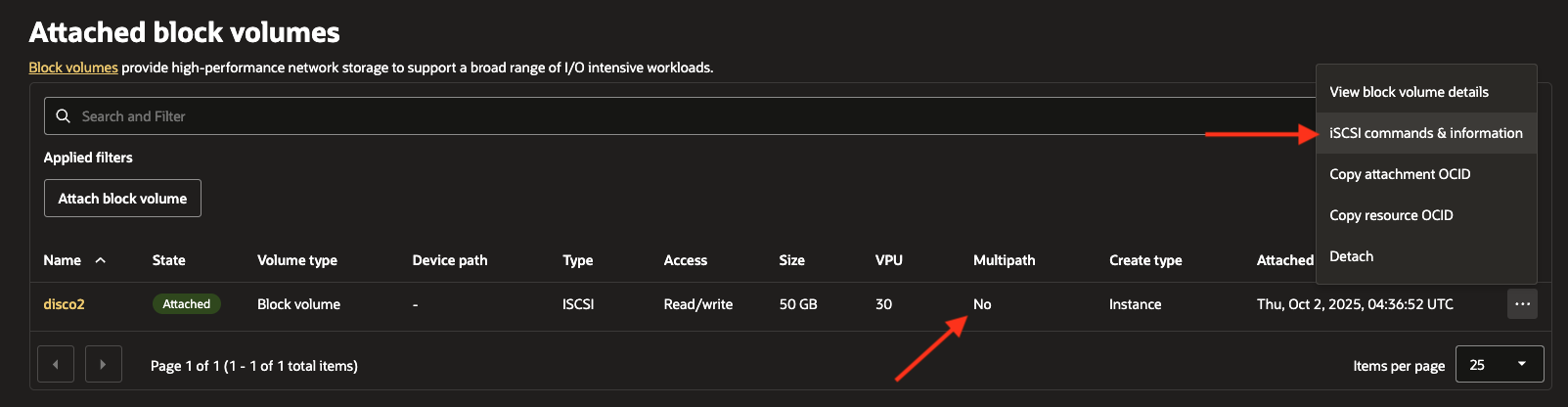Click the Attached status badge
Screen dimensions: 1568x407
point(187,304)
